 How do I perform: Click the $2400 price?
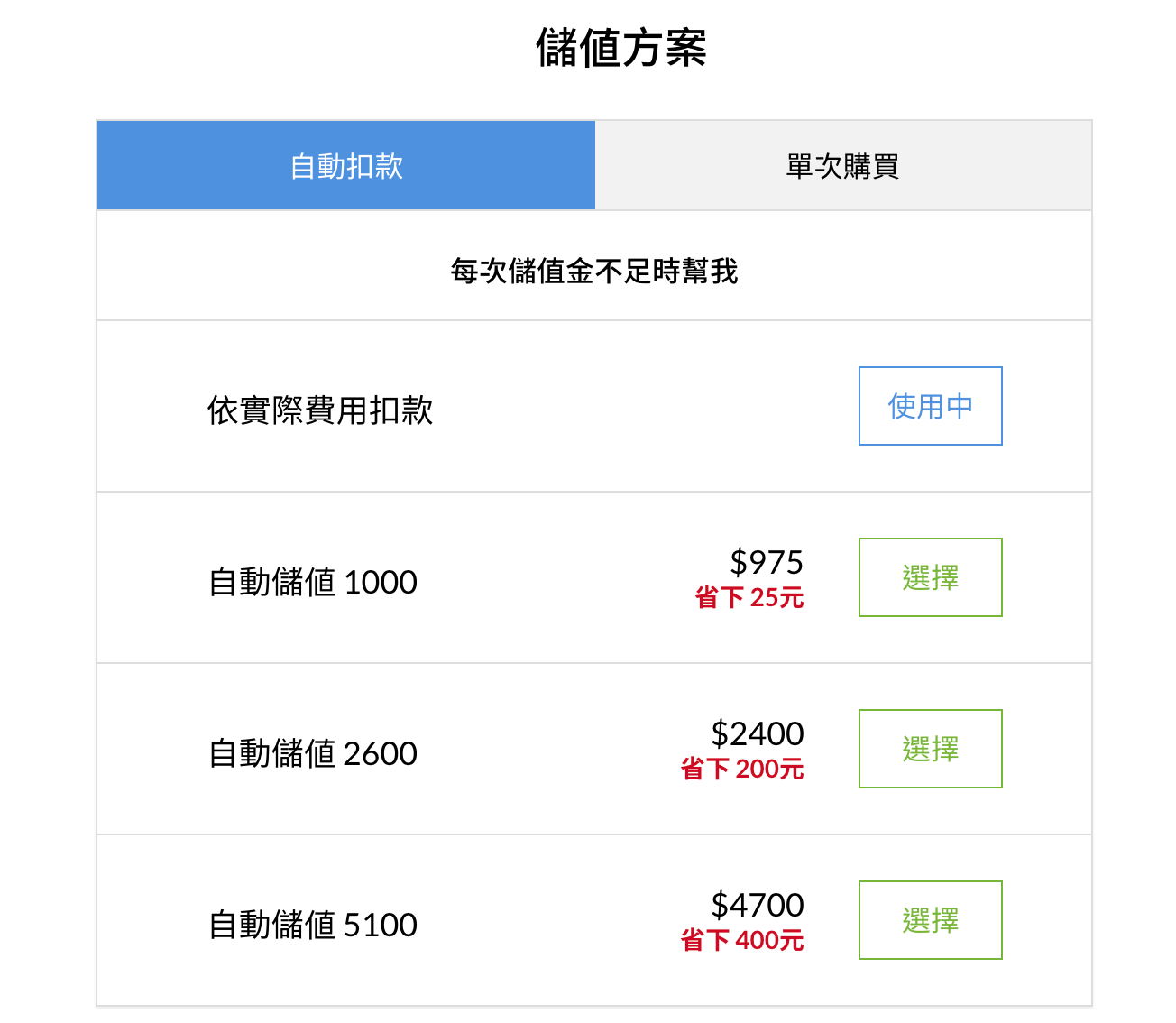tap(758, 733)
